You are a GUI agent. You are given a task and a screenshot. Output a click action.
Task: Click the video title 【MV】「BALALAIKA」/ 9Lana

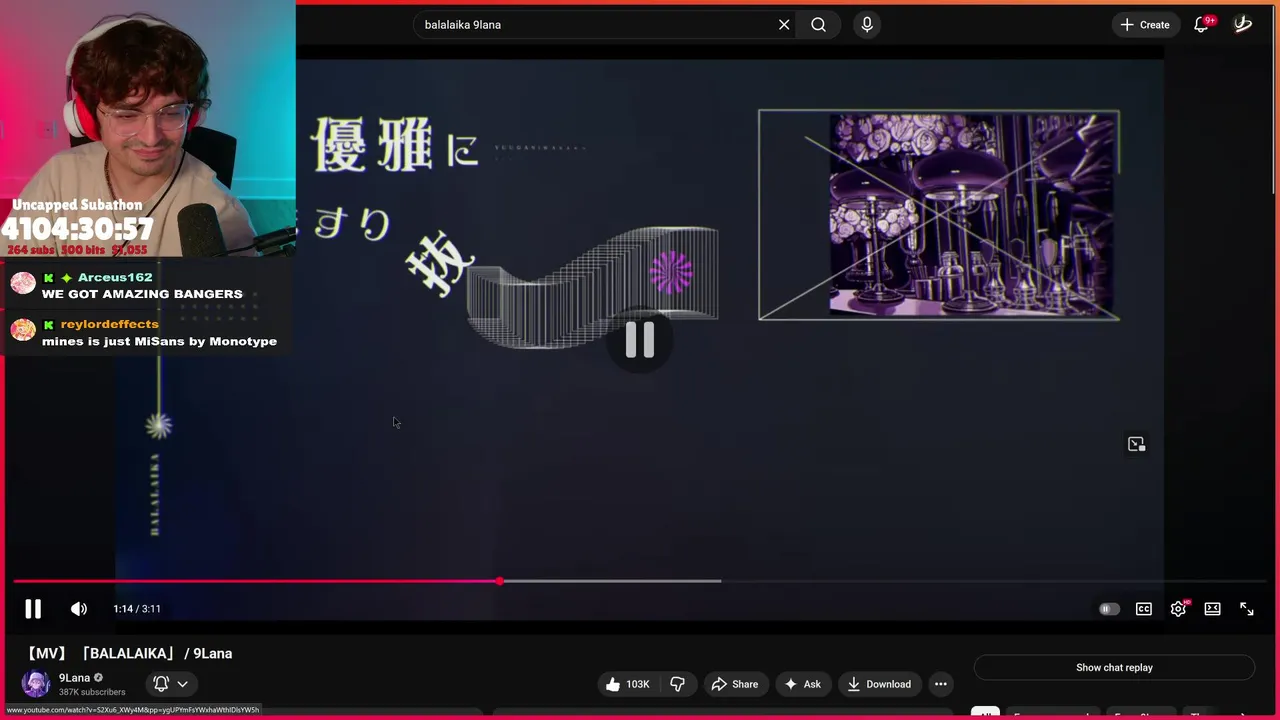[128, 653]
